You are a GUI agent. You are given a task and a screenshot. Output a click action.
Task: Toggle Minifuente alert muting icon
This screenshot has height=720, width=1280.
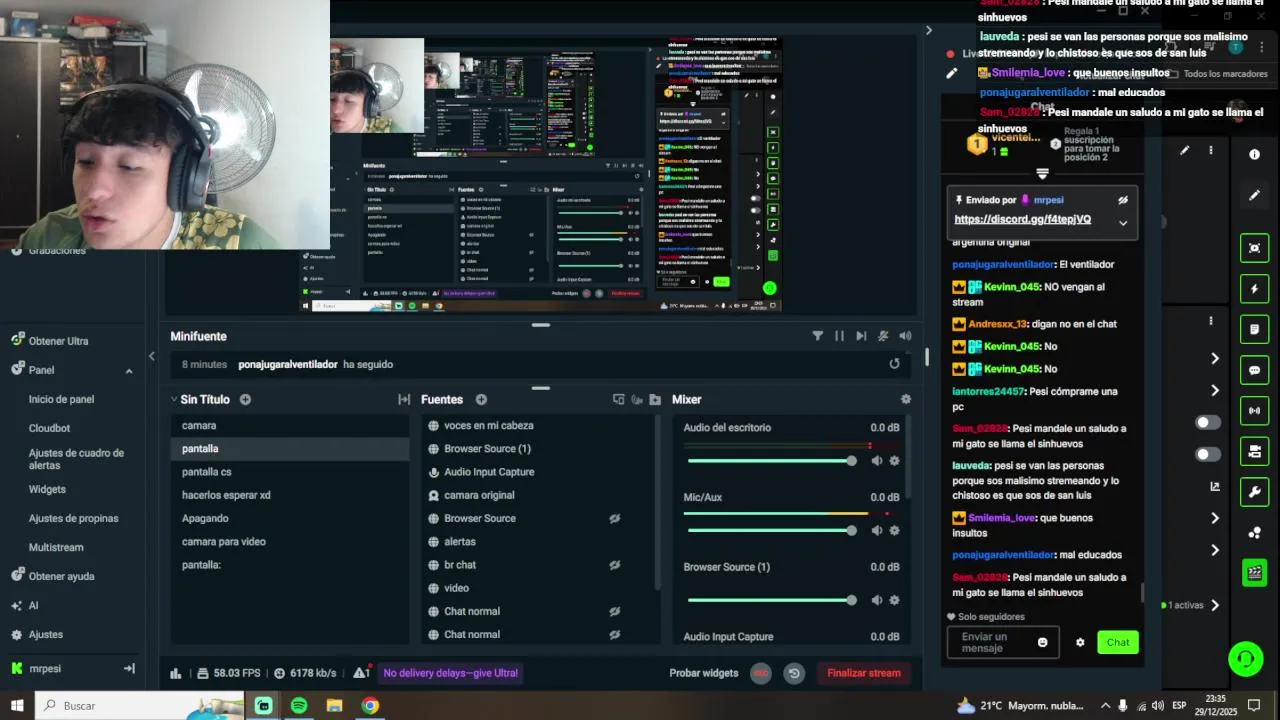click(x=883, y=336)
